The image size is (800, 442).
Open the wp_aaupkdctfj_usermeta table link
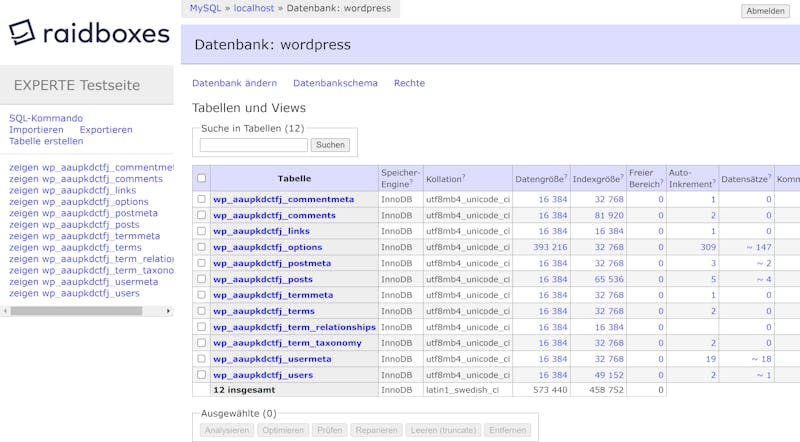pos(272,359)
